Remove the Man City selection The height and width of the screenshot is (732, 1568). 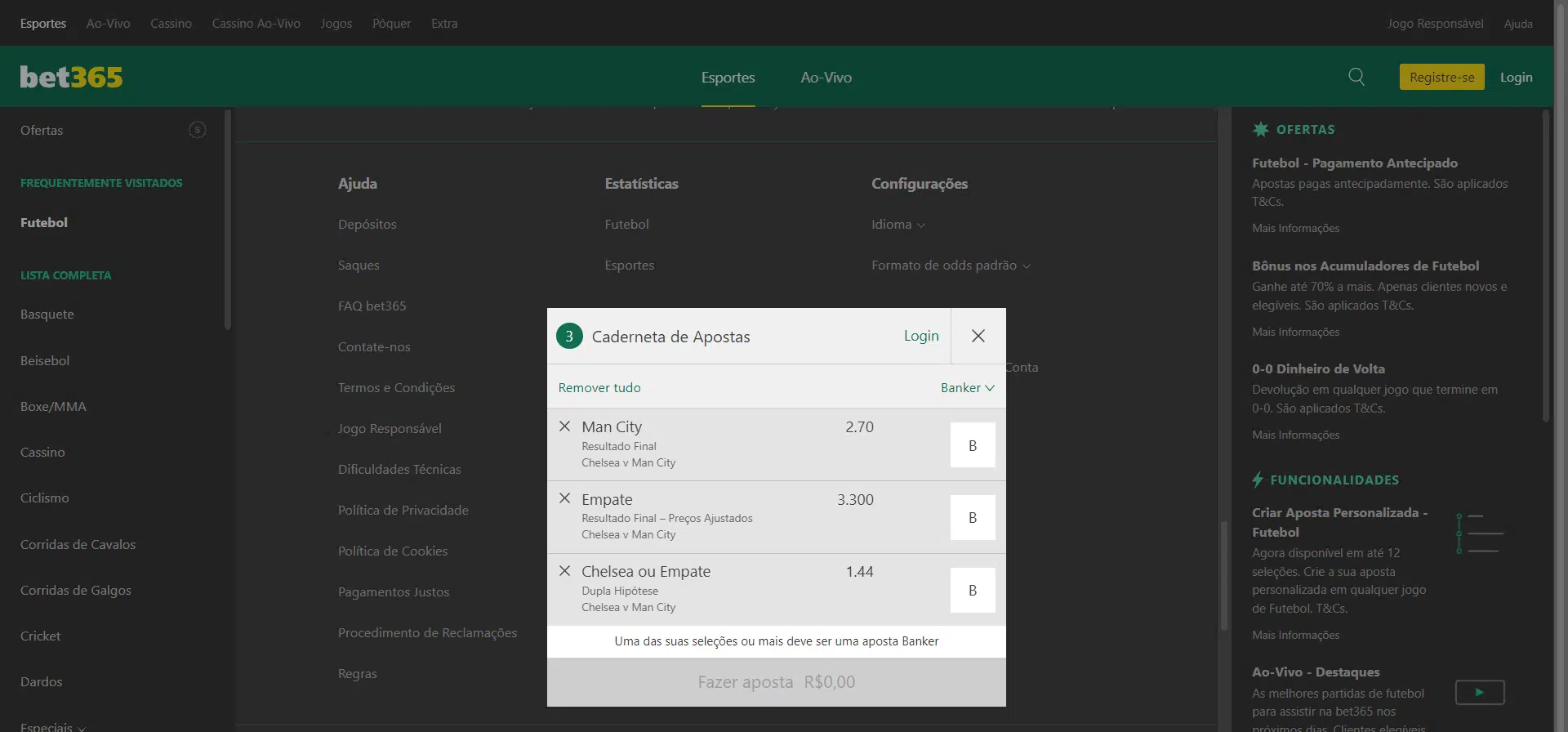point(564,426)
